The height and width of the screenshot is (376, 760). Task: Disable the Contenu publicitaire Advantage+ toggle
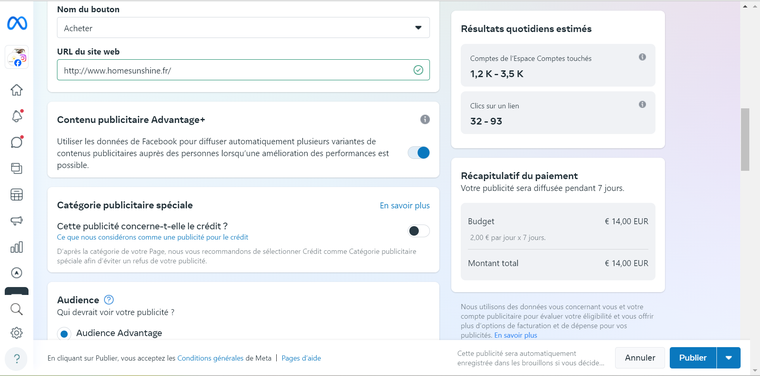coord(419,153)
